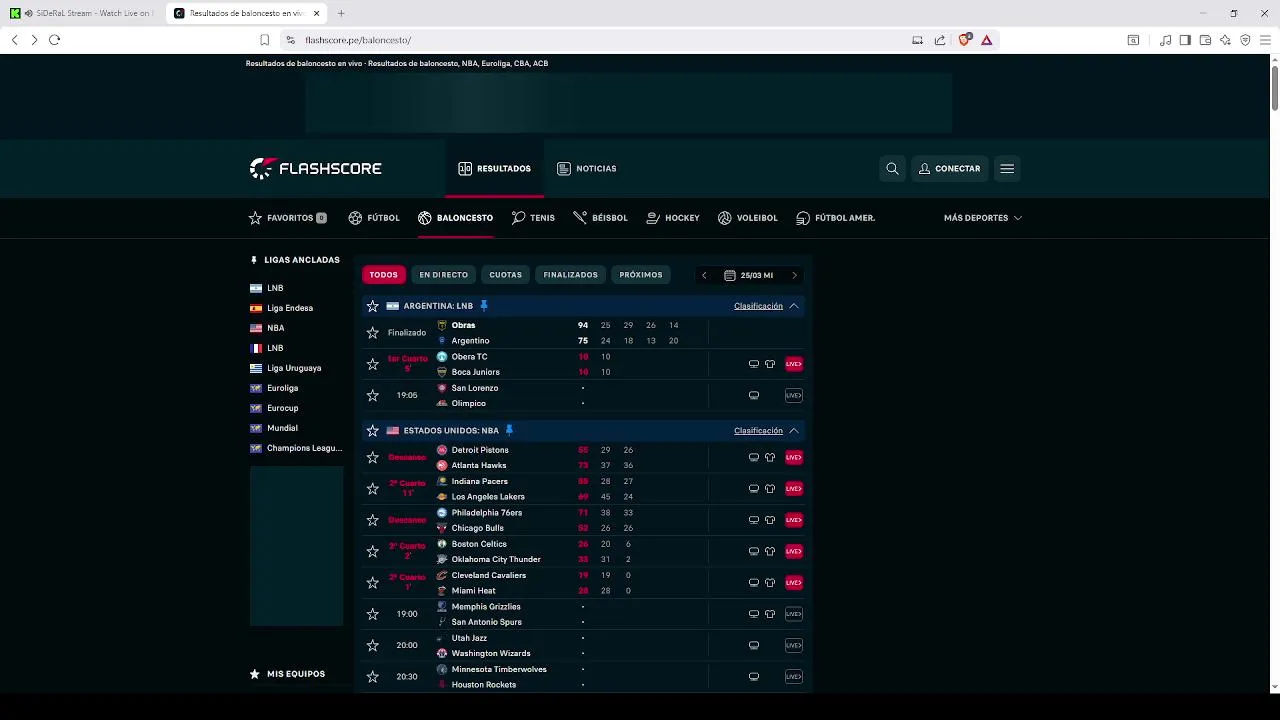Viewport: 1280px width, 720px height.
Task: Click LIVE badge for Pistons-Hawks match
Action: [x=794, y=458]
